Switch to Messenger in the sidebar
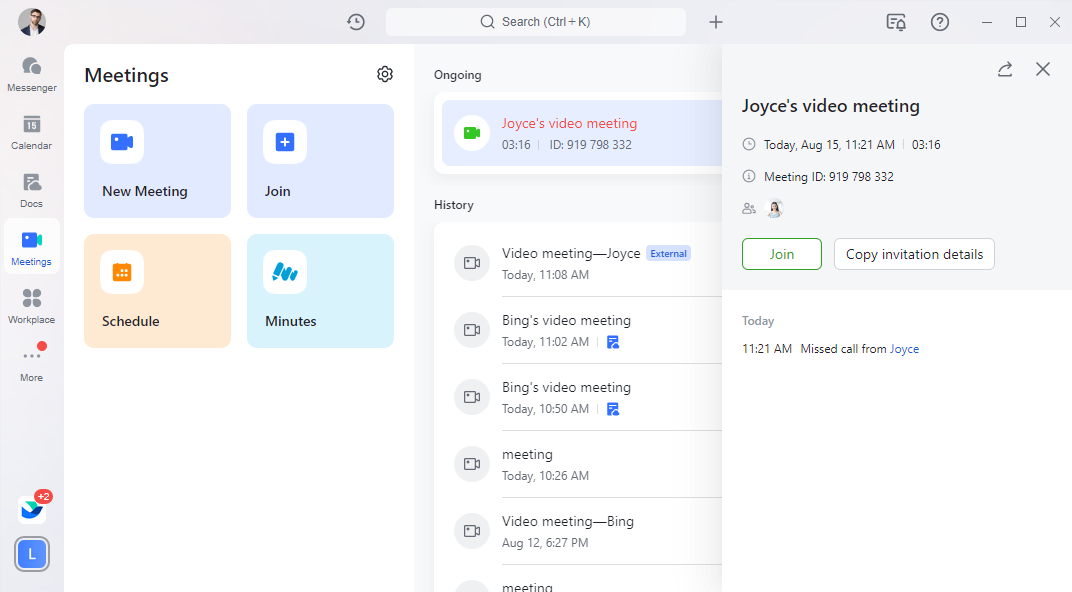This screenshot has height=592, width=1072. coord(32,74)
